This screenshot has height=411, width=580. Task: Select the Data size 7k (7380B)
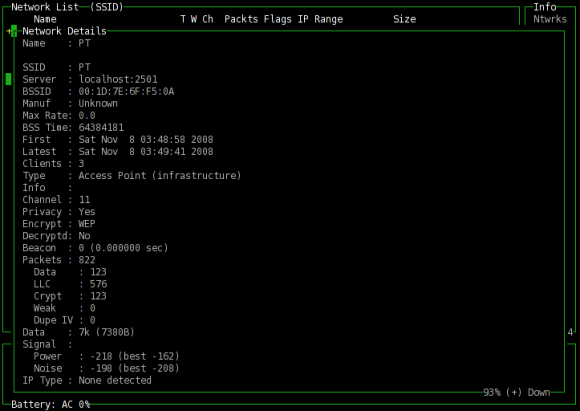click(x=107, y=332)
